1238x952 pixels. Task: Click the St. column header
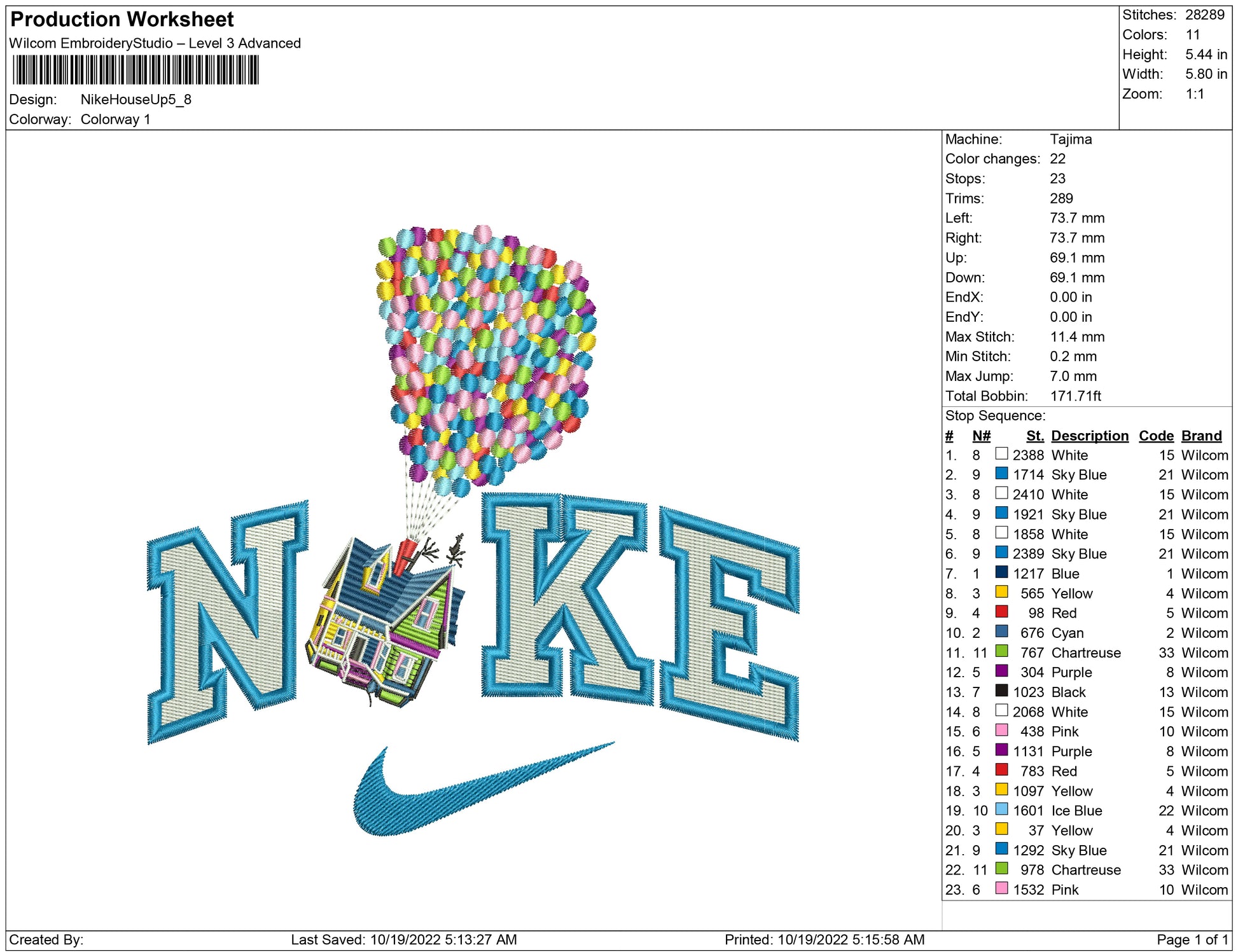point(1034,436)
